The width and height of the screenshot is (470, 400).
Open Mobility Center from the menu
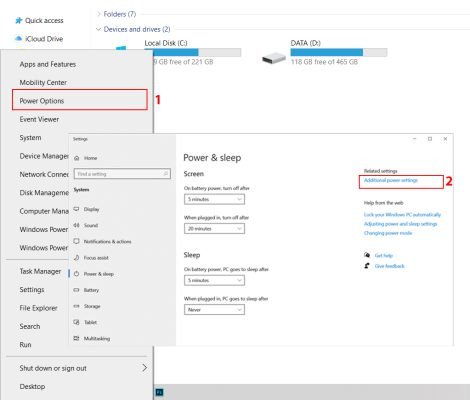click(43, 82)
